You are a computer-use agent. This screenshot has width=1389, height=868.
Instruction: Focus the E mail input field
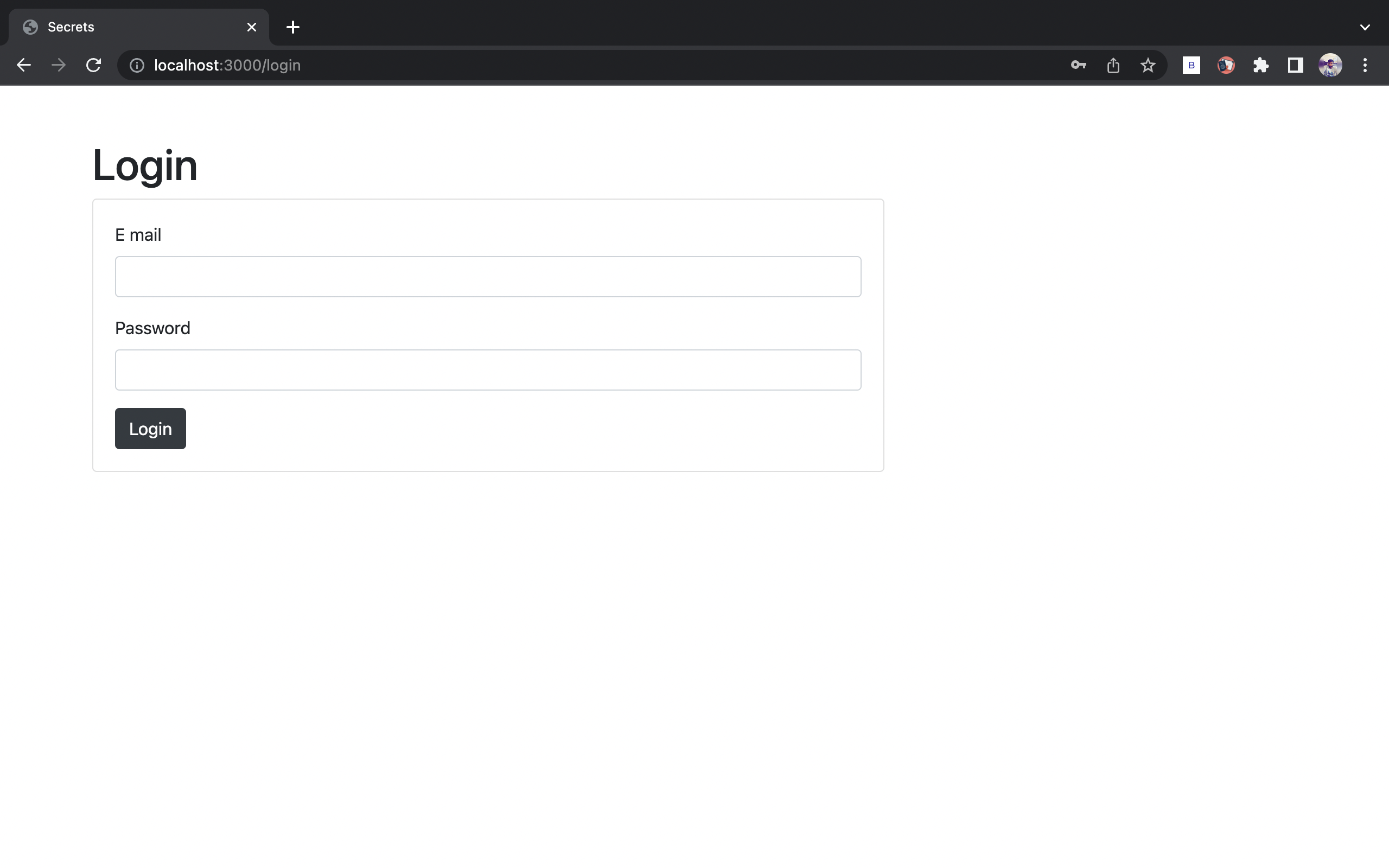click(488, 277)
